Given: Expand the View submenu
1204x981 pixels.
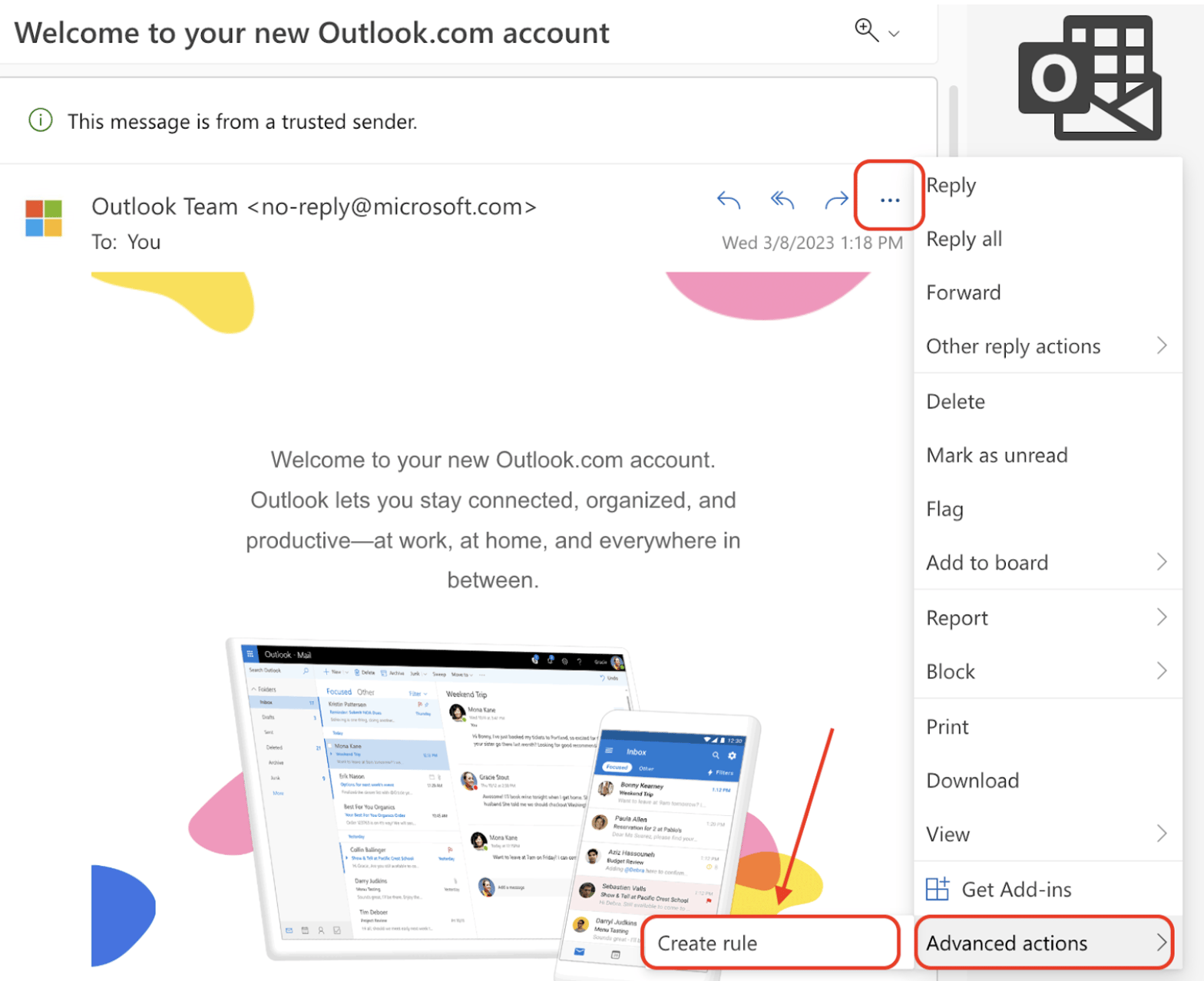Looking at the screenshot, I should [x=1047, y=835].
